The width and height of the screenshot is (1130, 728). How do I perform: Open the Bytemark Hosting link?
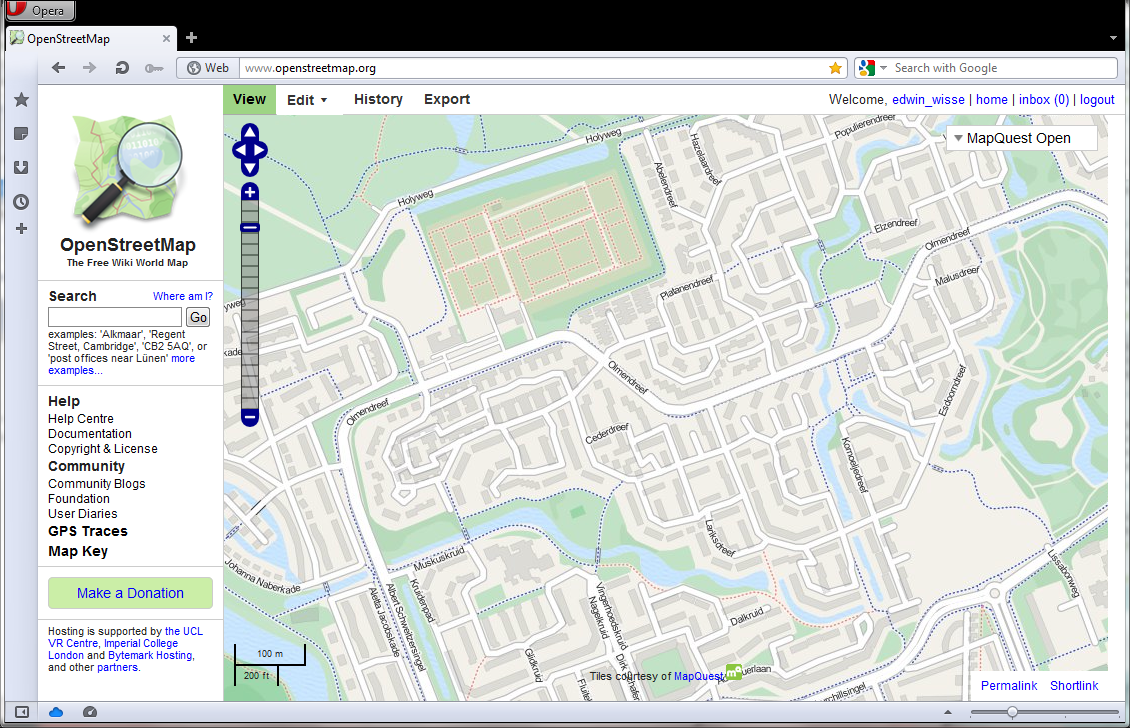point(151,655)
